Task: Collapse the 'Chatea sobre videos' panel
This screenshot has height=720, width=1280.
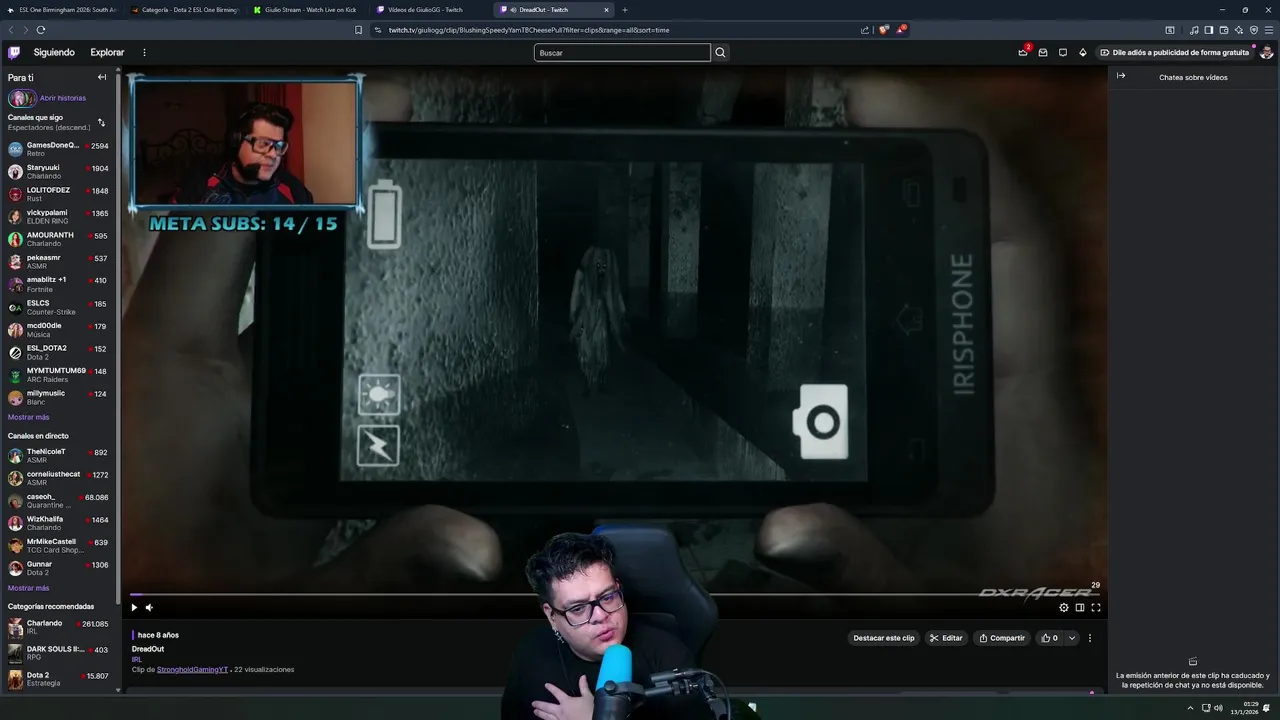Action: 1121,76
